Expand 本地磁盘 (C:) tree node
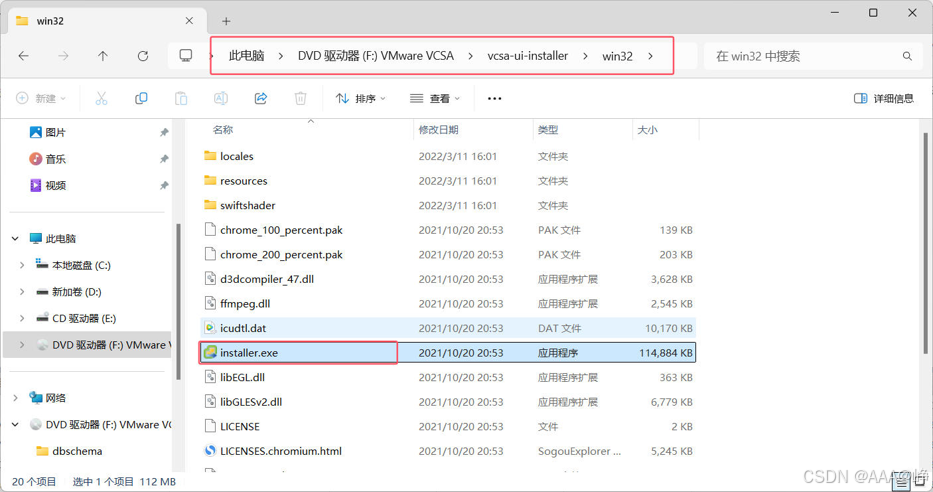The image size is (933, 492). [x=22, y=265]
